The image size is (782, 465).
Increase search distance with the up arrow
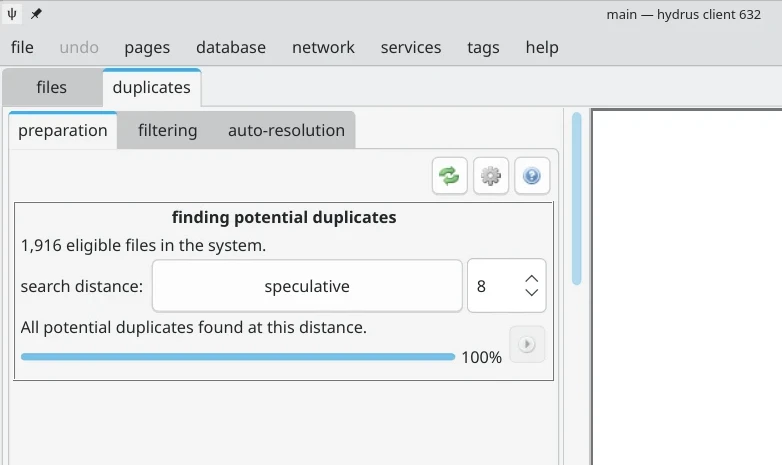(532, 279)
